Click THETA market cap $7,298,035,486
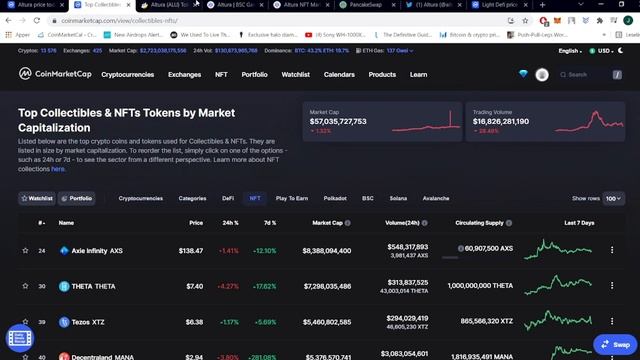640x360 pixels. [x=327, y=287]
